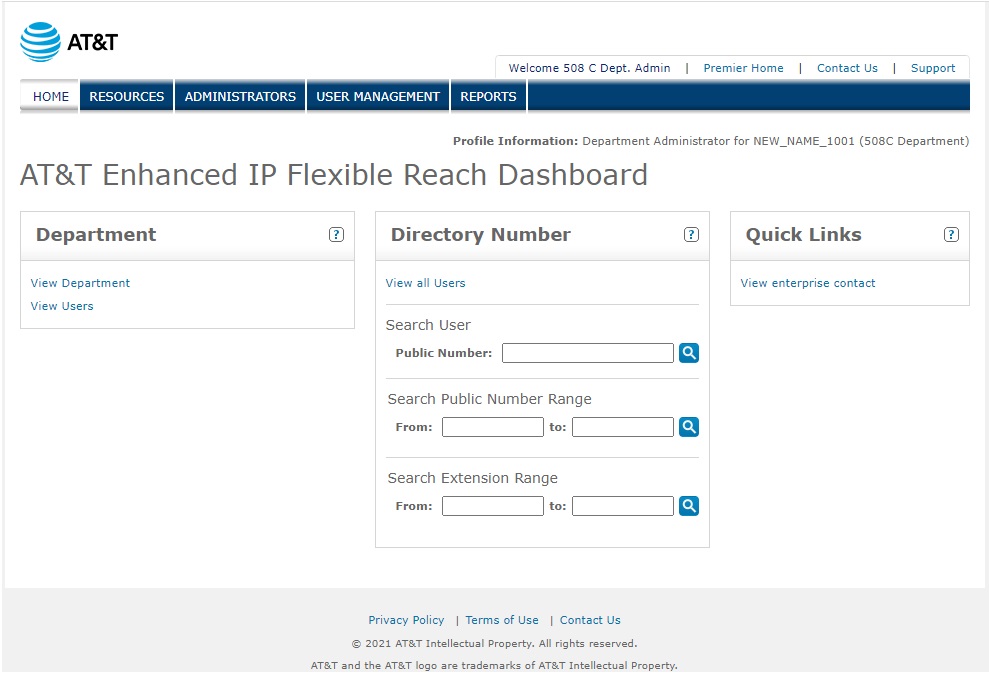The image size is (989, 676).
Task: Go to Premier Home
Action: [743, 68]
